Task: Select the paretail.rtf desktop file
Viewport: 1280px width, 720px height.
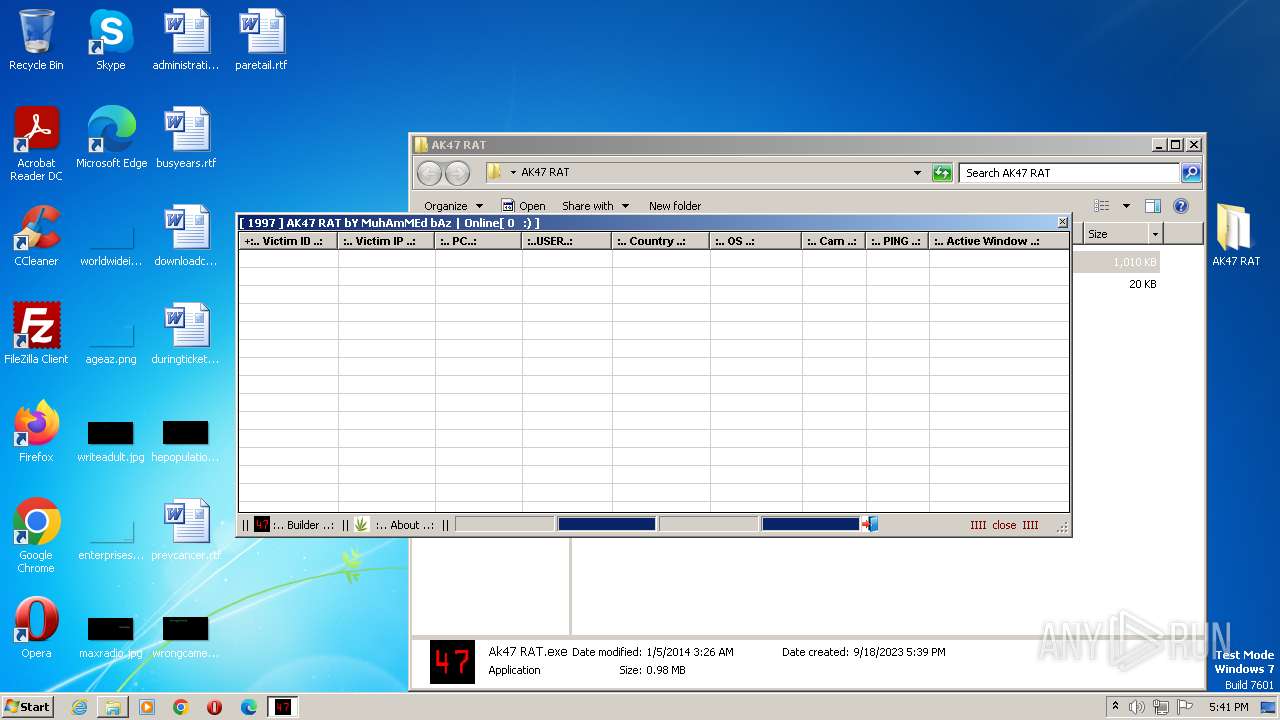Action: (x=261, y=40)
